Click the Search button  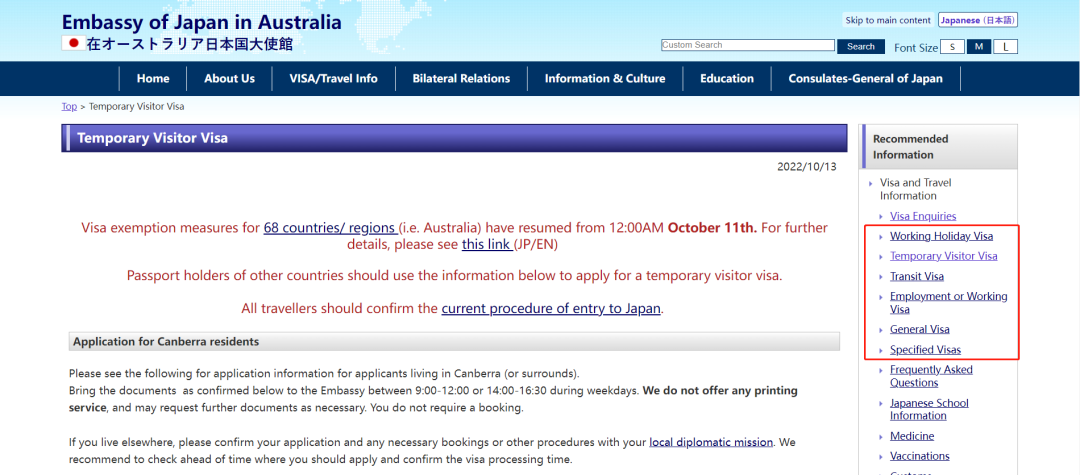coord(860,47)
